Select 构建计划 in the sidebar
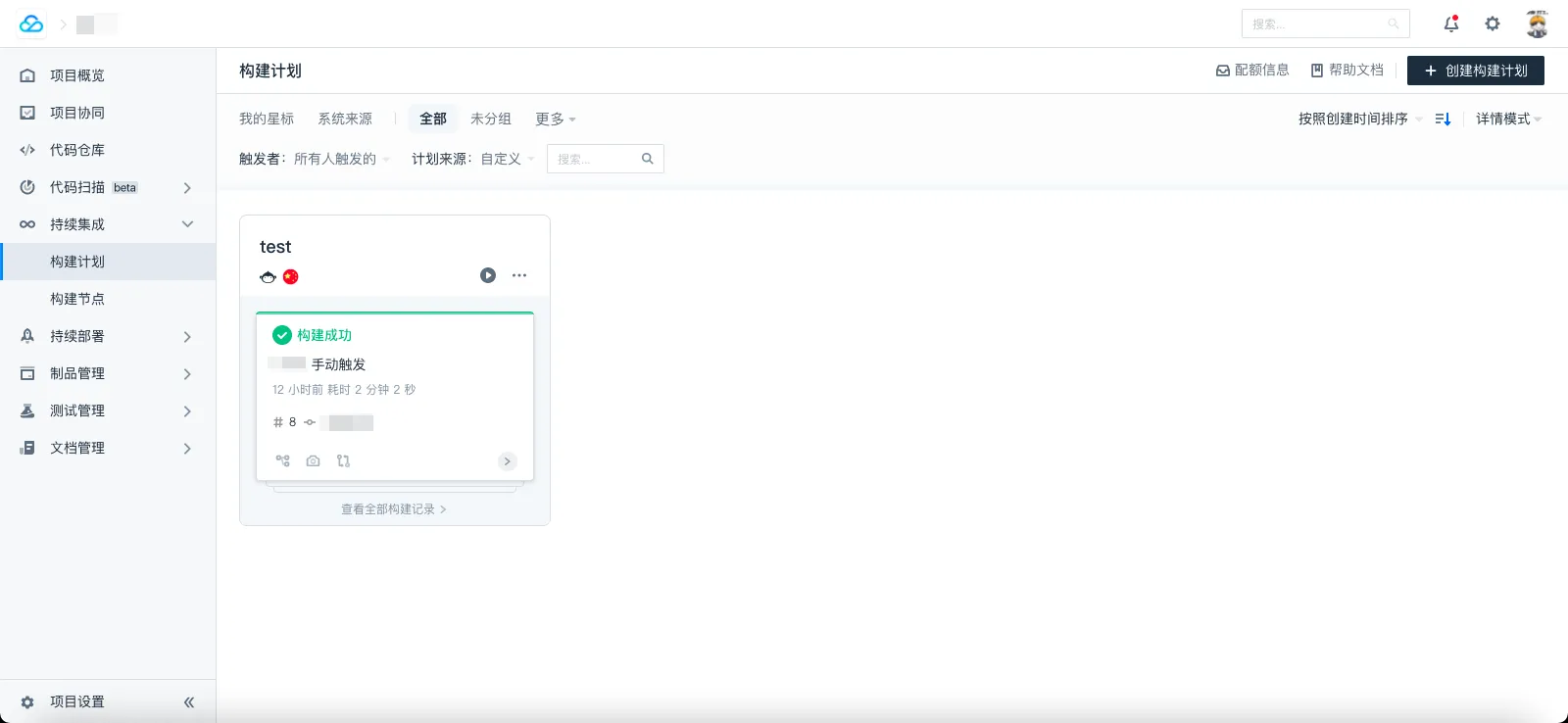The image size is (1568, 723). click(x=108, y=262)
